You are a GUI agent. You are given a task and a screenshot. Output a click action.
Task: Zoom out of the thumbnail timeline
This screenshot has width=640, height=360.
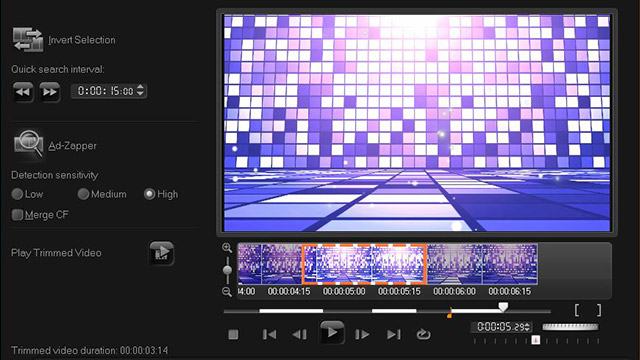[227, 291]
